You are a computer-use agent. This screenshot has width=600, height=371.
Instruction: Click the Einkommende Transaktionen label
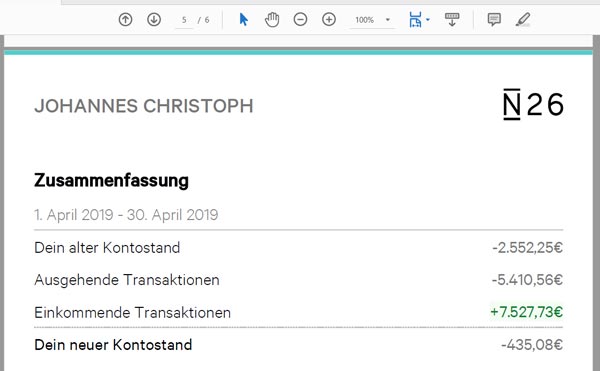(132, 313)
